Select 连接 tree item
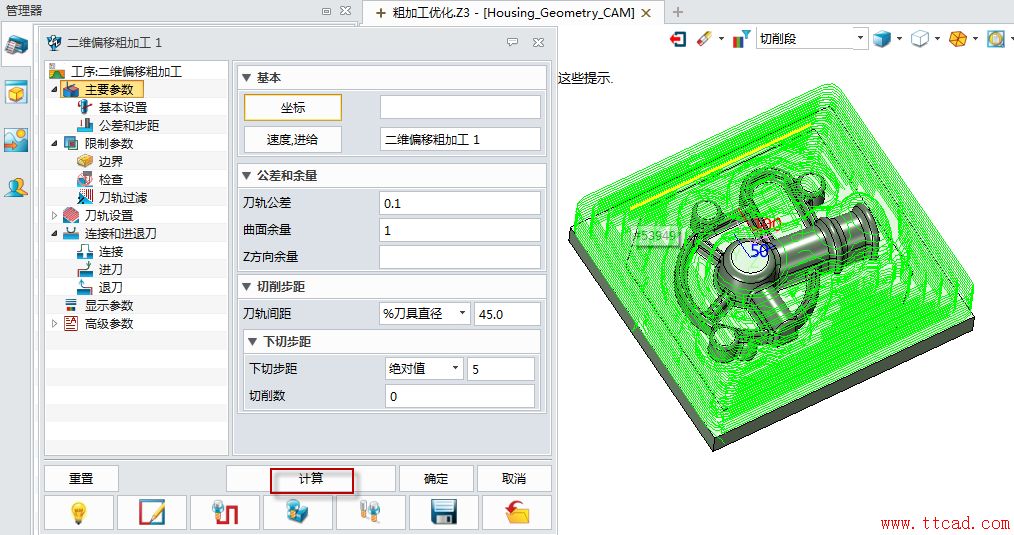Viewport: 1014px width, 535px height. click(111, 251)
